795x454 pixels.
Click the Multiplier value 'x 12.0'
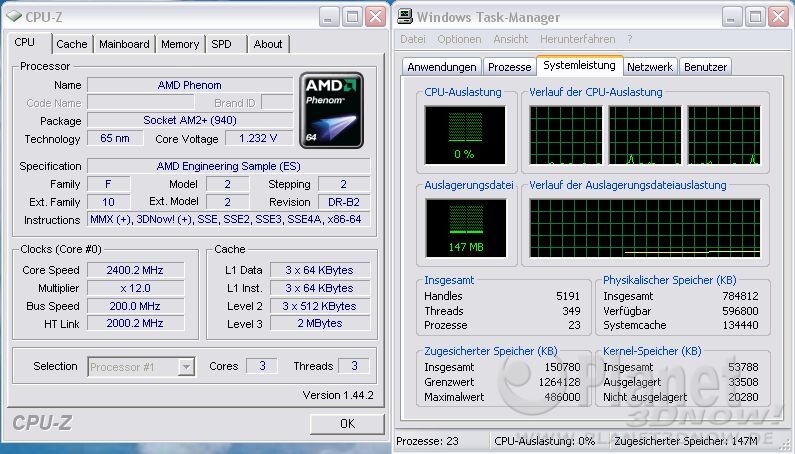pyautogui.click(x=135, y=288)
